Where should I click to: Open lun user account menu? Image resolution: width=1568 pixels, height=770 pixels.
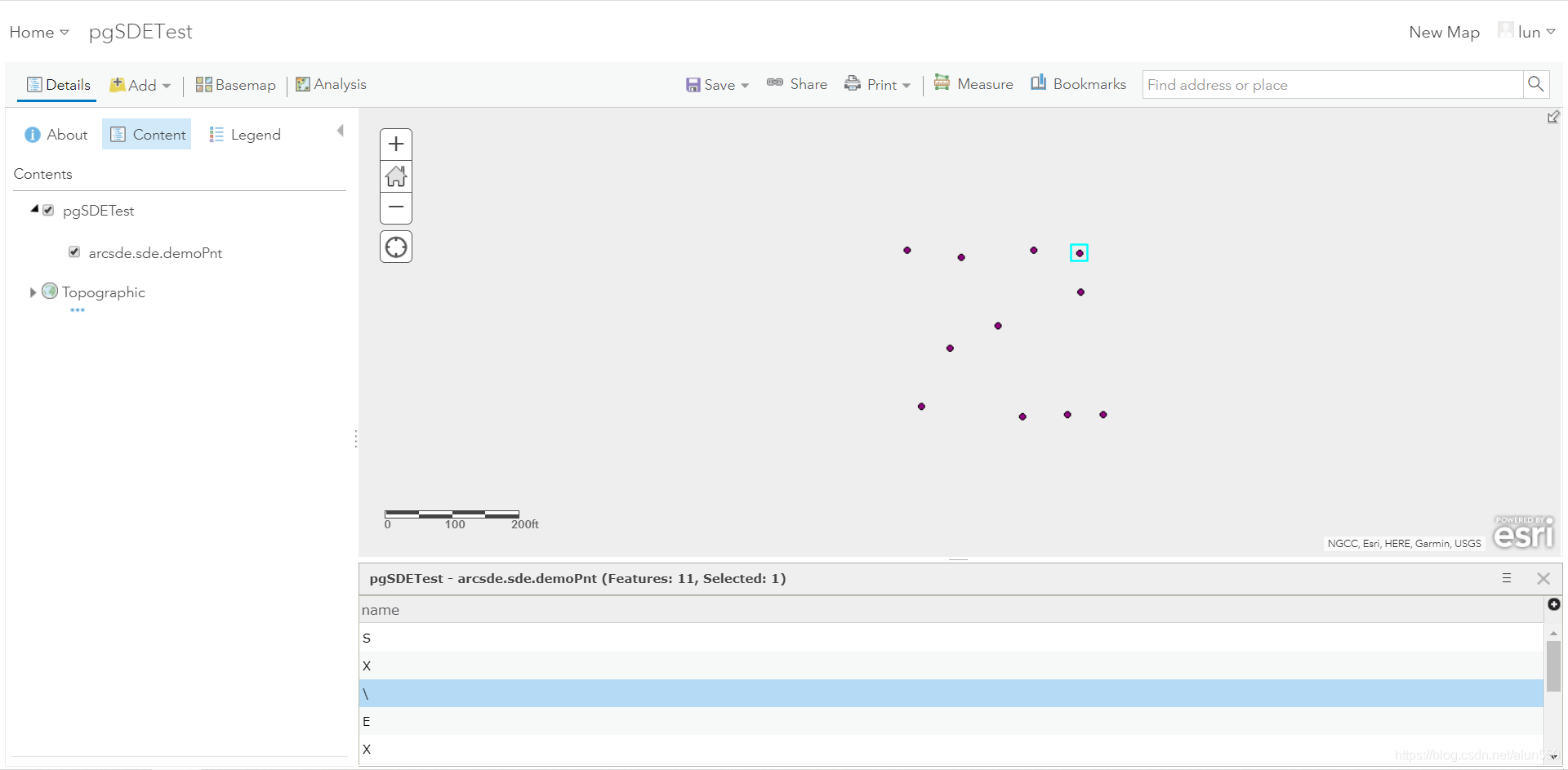(1527, 31)
